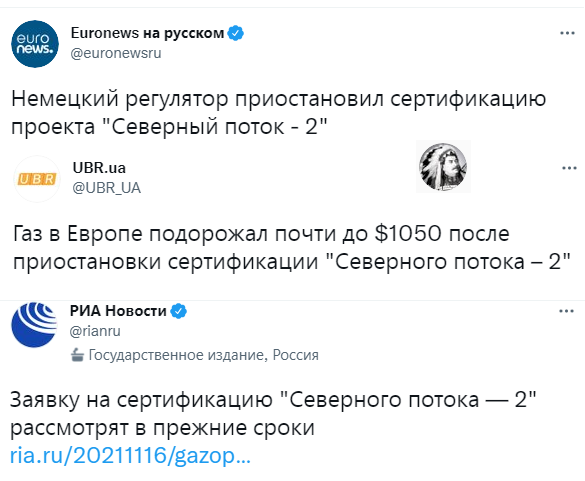This screenshot has width=585, height=481.
Task: Open the РИА Новости globe avatar
Action: click(x=34, y=325)
